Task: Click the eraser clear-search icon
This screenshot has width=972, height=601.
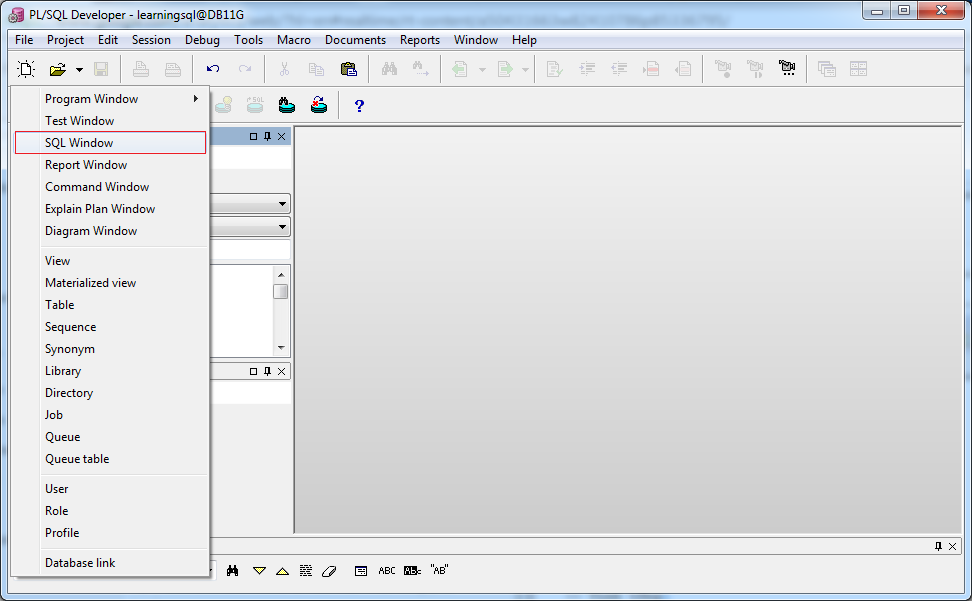Action: pos(329,571)
